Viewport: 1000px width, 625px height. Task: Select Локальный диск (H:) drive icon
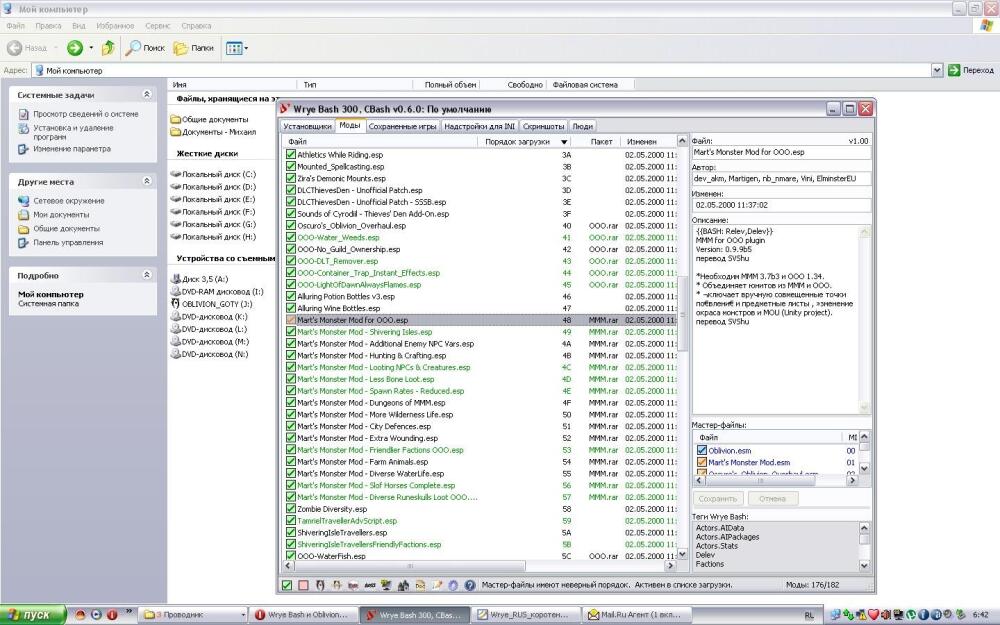click(176, 237)
